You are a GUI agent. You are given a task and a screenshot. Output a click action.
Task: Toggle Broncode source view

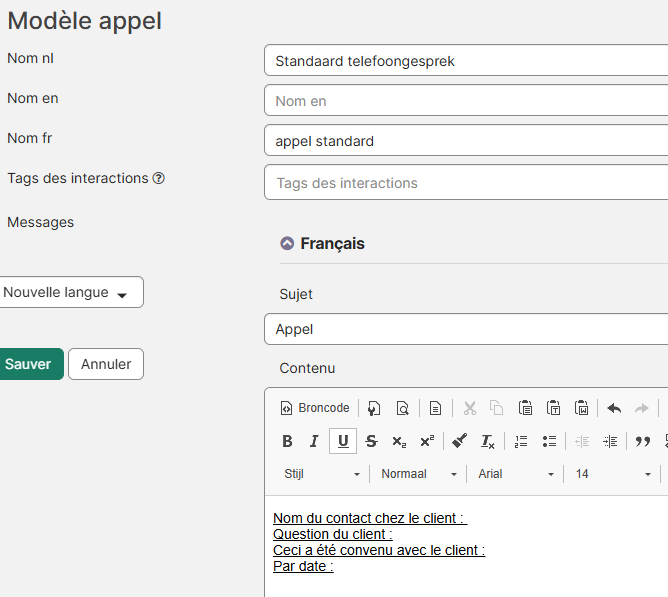(x=315, y=408)
